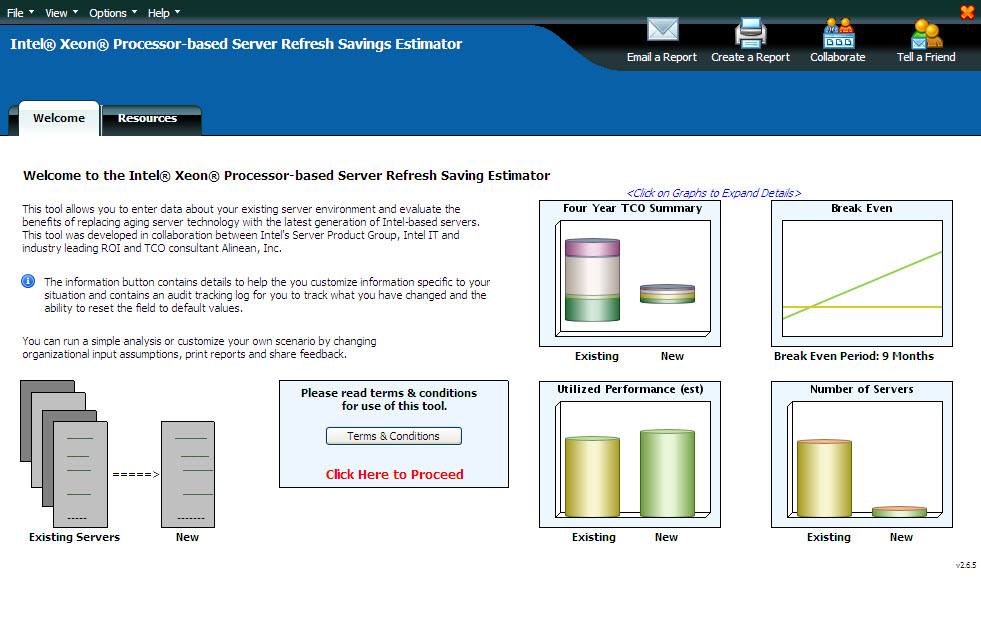Viewport: 981px width, 624px height.
Task: Click the Email a Report label
Action: point(662,57)
